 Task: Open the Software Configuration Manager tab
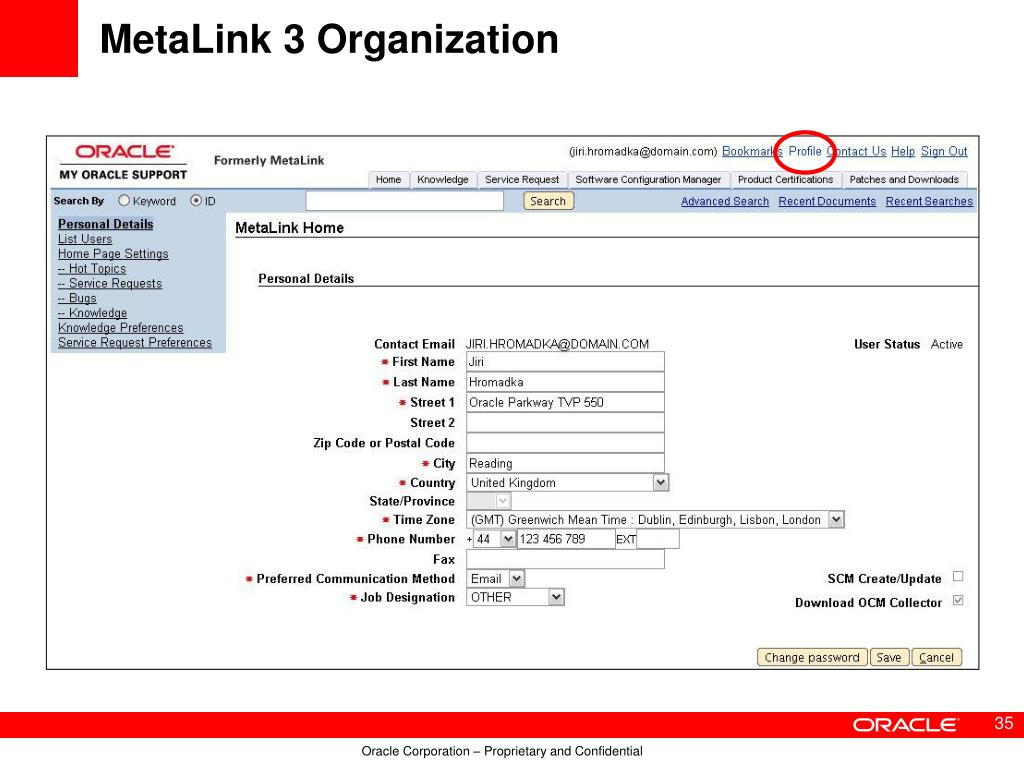(x=648, y=180)
